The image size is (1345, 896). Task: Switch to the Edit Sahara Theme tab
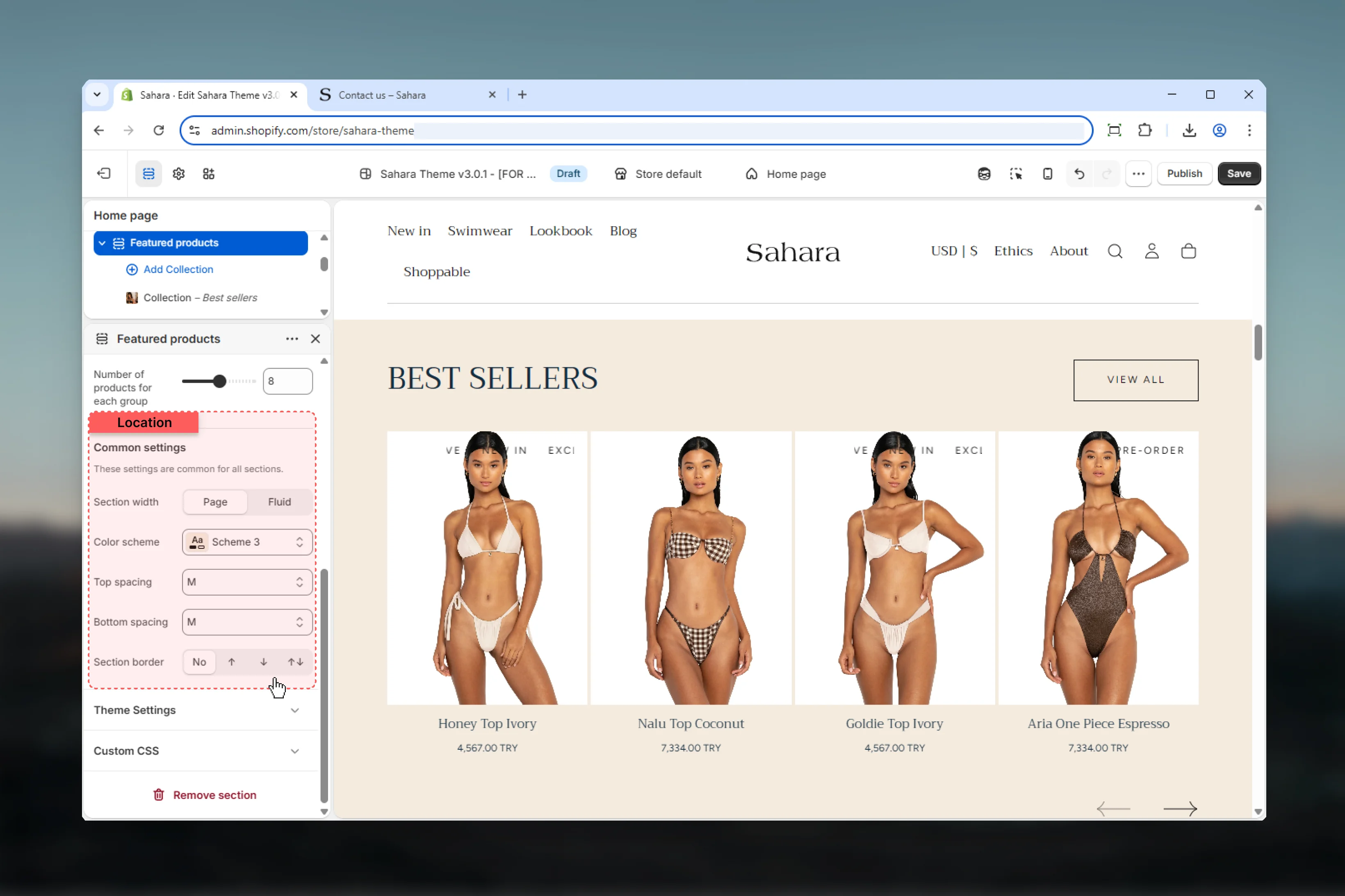209,95
